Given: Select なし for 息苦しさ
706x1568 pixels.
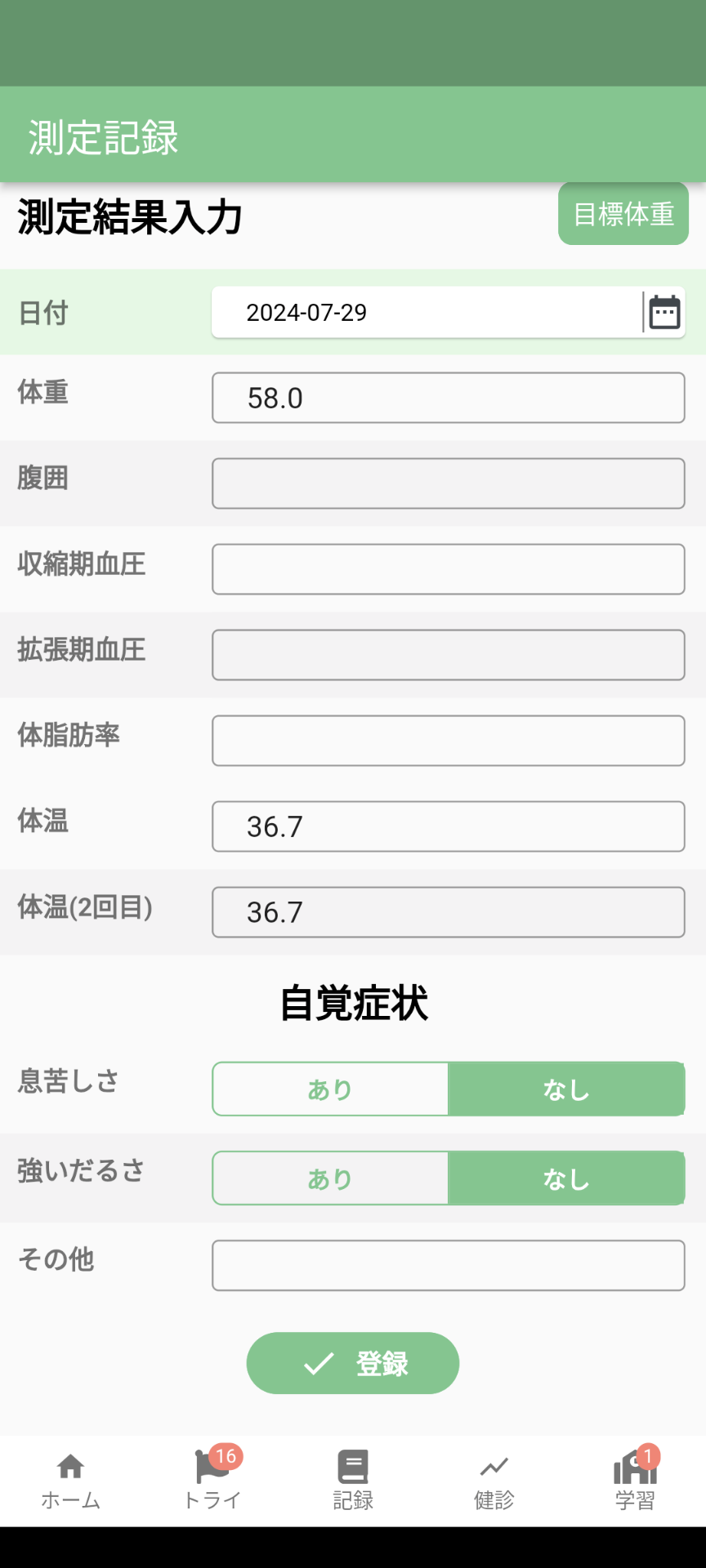Looking at the screenshot, I should [x=566, y=1089].
